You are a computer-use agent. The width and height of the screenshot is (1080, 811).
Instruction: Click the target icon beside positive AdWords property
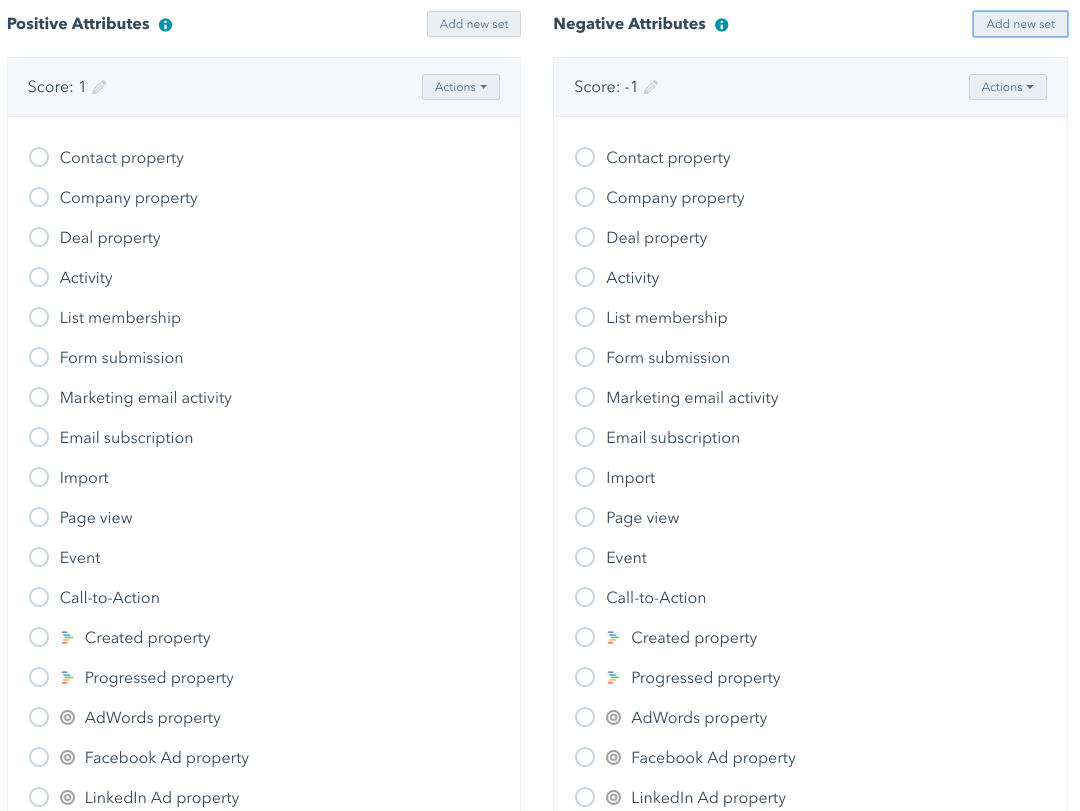coord(67,718)
